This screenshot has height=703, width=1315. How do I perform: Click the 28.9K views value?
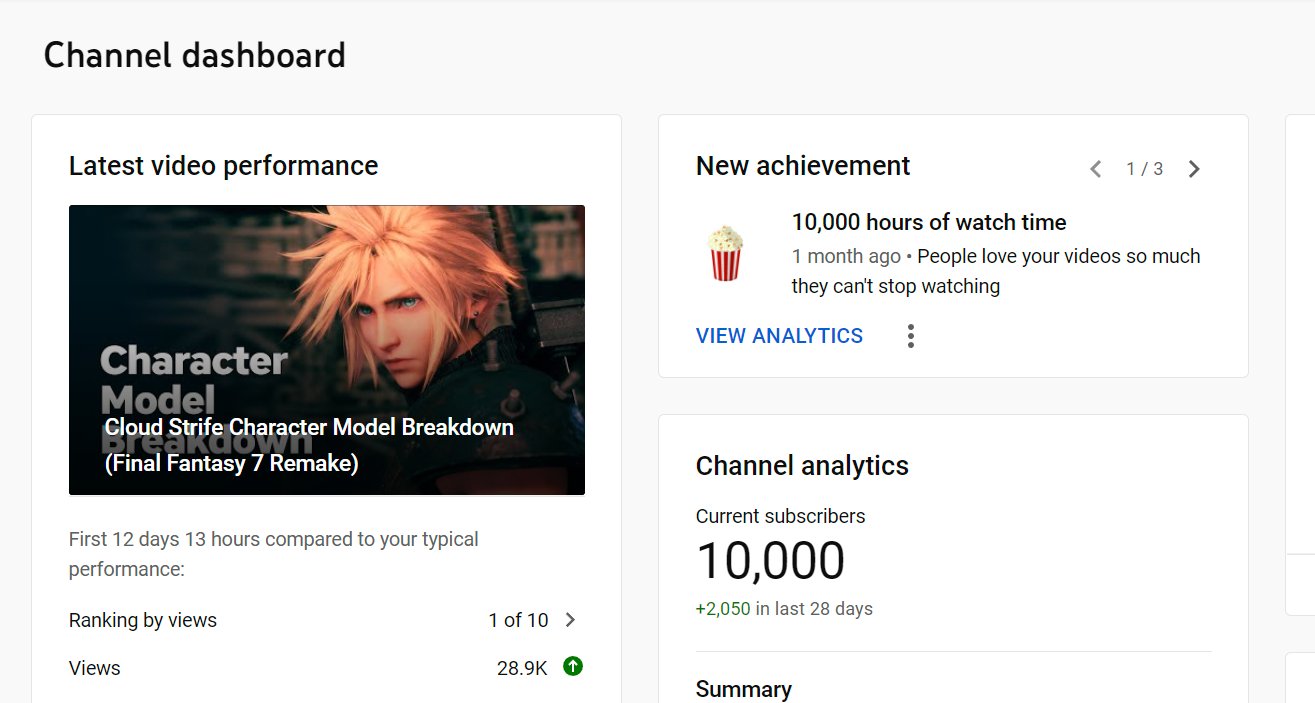[x=522, y=668]
